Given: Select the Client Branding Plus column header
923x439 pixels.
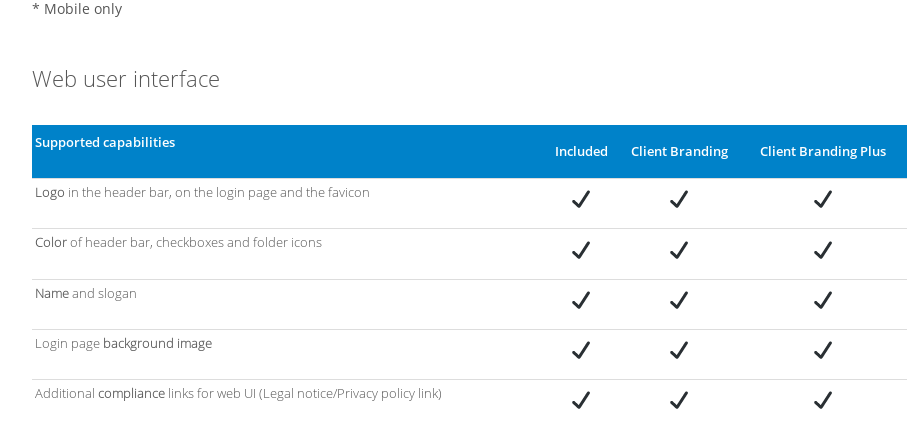Looking at the screenshot, I should 823,152.
